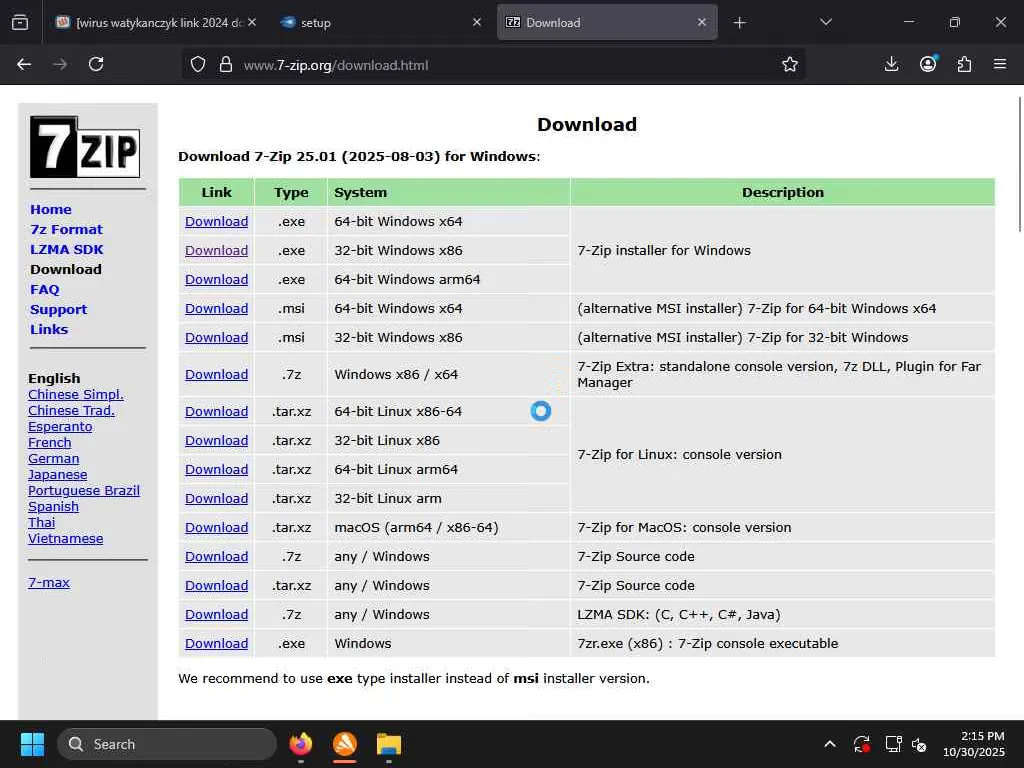Viewport: 1024px width, 768px height.
Task: Download the 7-Zip Source code tar.xz
Action: click(216, 586)
